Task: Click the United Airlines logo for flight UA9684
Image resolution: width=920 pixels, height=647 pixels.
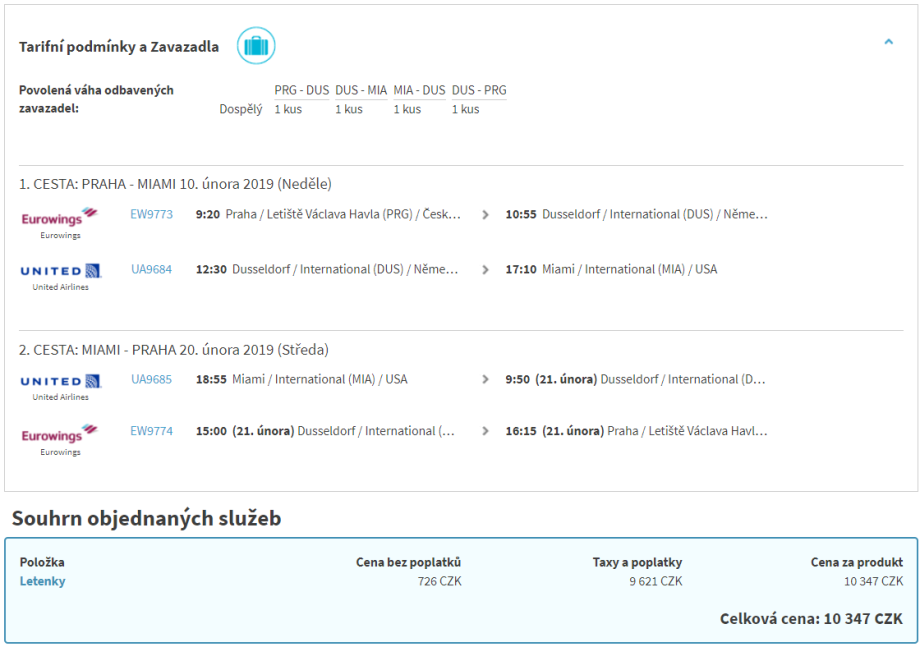Action: tap(60, 271)
